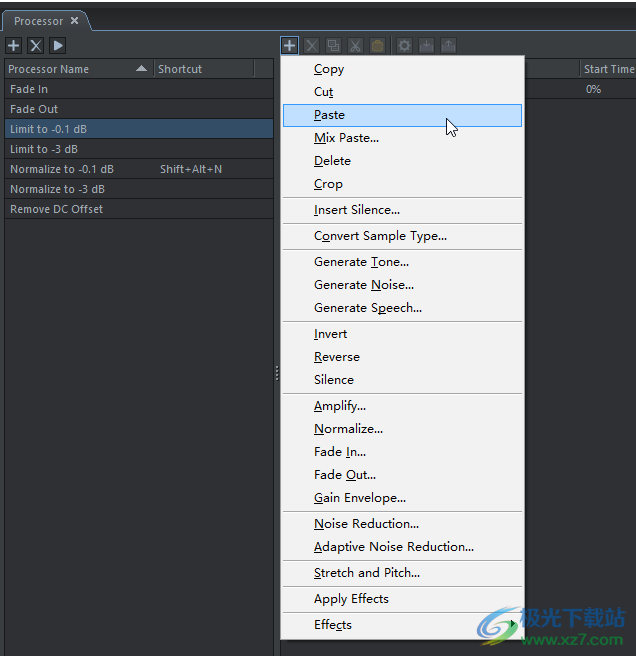Choose Cut from the menu
636x656 pixels.
coord(403,92)
